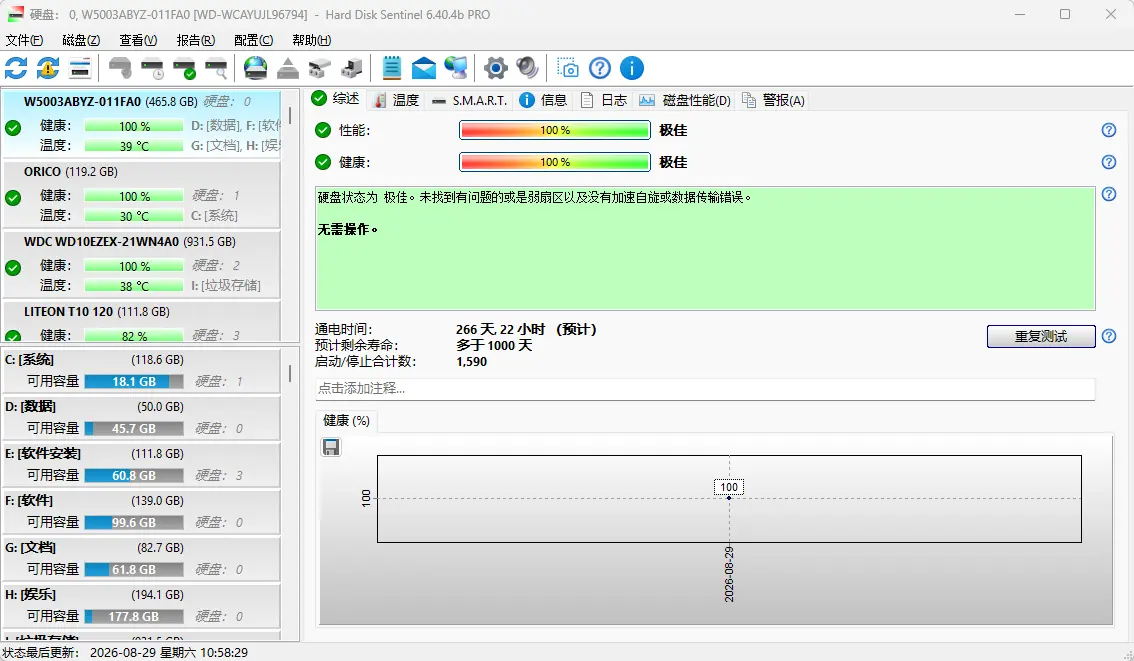The image size is (1134, 661).
Task: Click the camera screenshot toolbar icon
Action: 568,69
